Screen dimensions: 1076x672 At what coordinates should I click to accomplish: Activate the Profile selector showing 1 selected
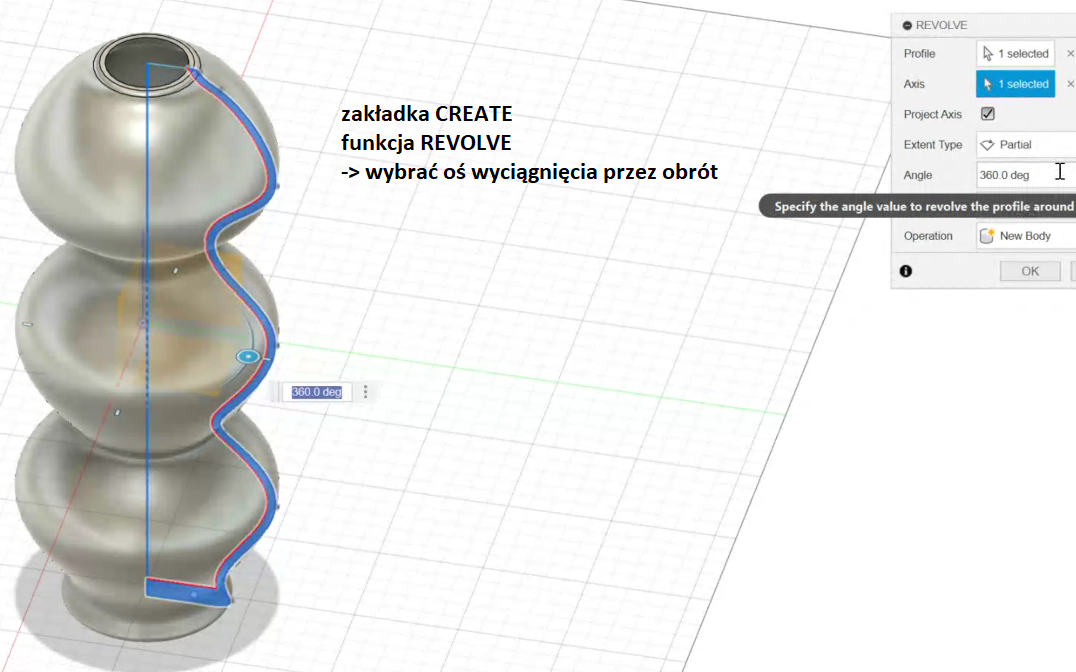[x=1016, y=54]
